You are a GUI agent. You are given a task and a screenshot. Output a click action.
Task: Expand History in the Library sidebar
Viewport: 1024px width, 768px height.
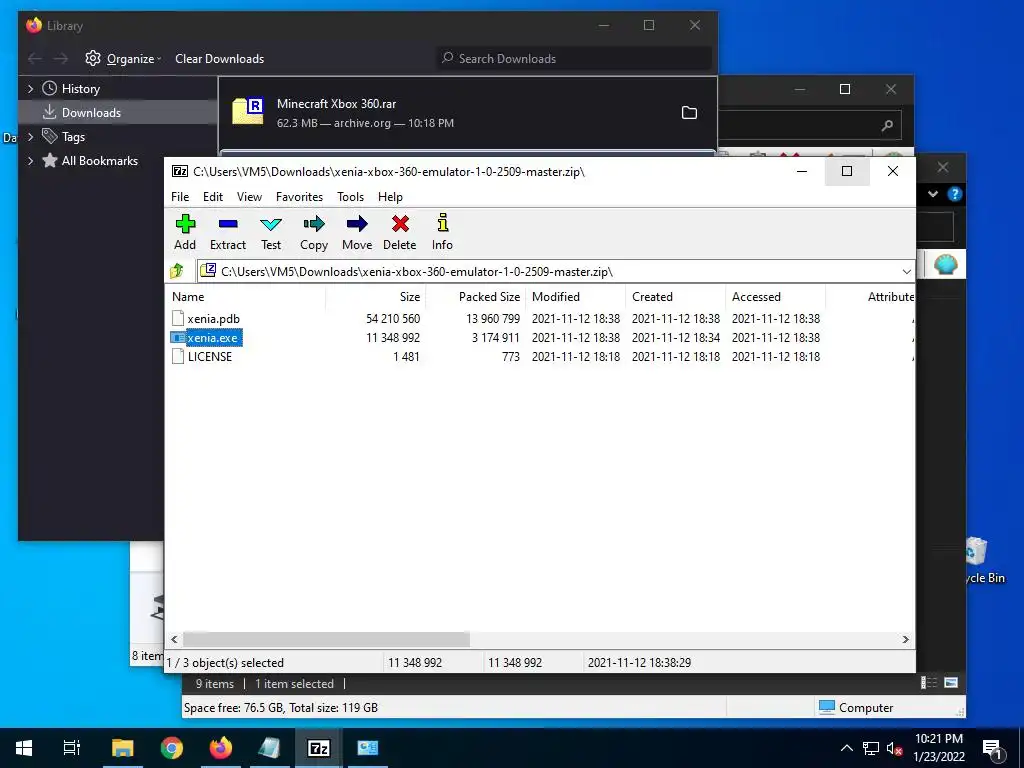tap(30, 89)
